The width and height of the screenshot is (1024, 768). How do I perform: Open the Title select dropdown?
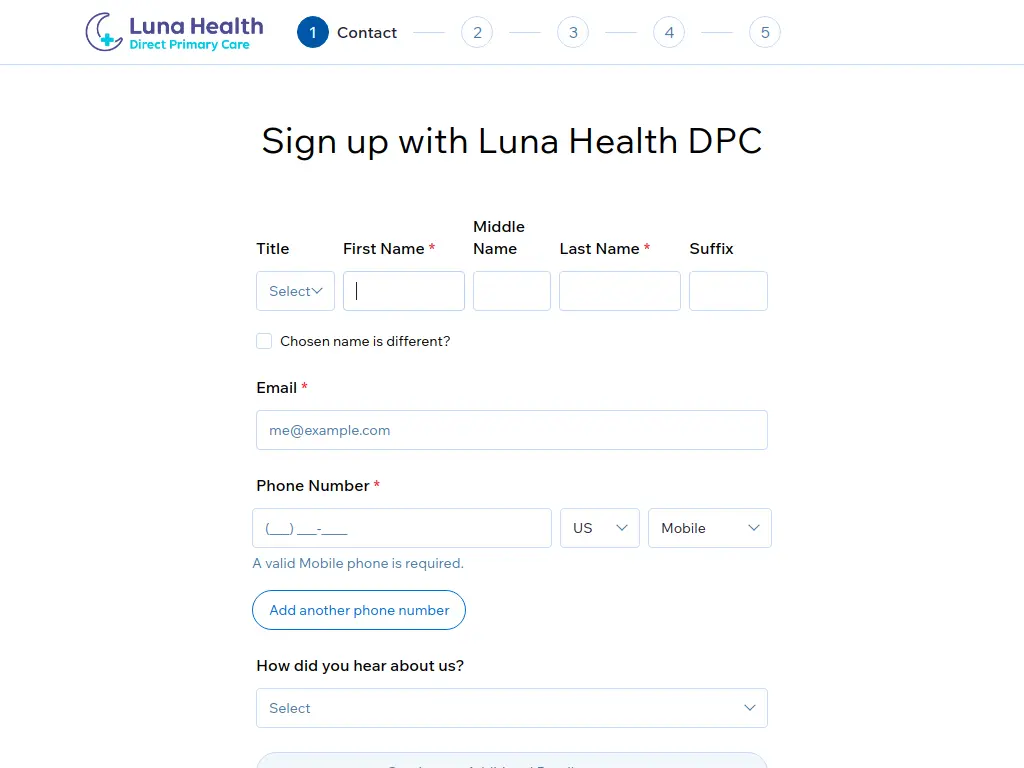tap(295, 291)
